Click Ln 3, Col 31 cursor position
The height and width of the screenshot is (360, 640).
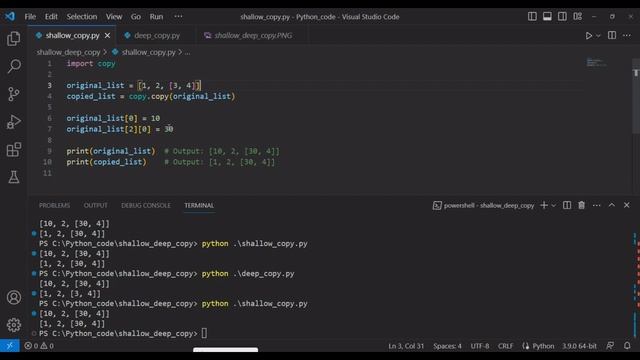pos(406,346)
